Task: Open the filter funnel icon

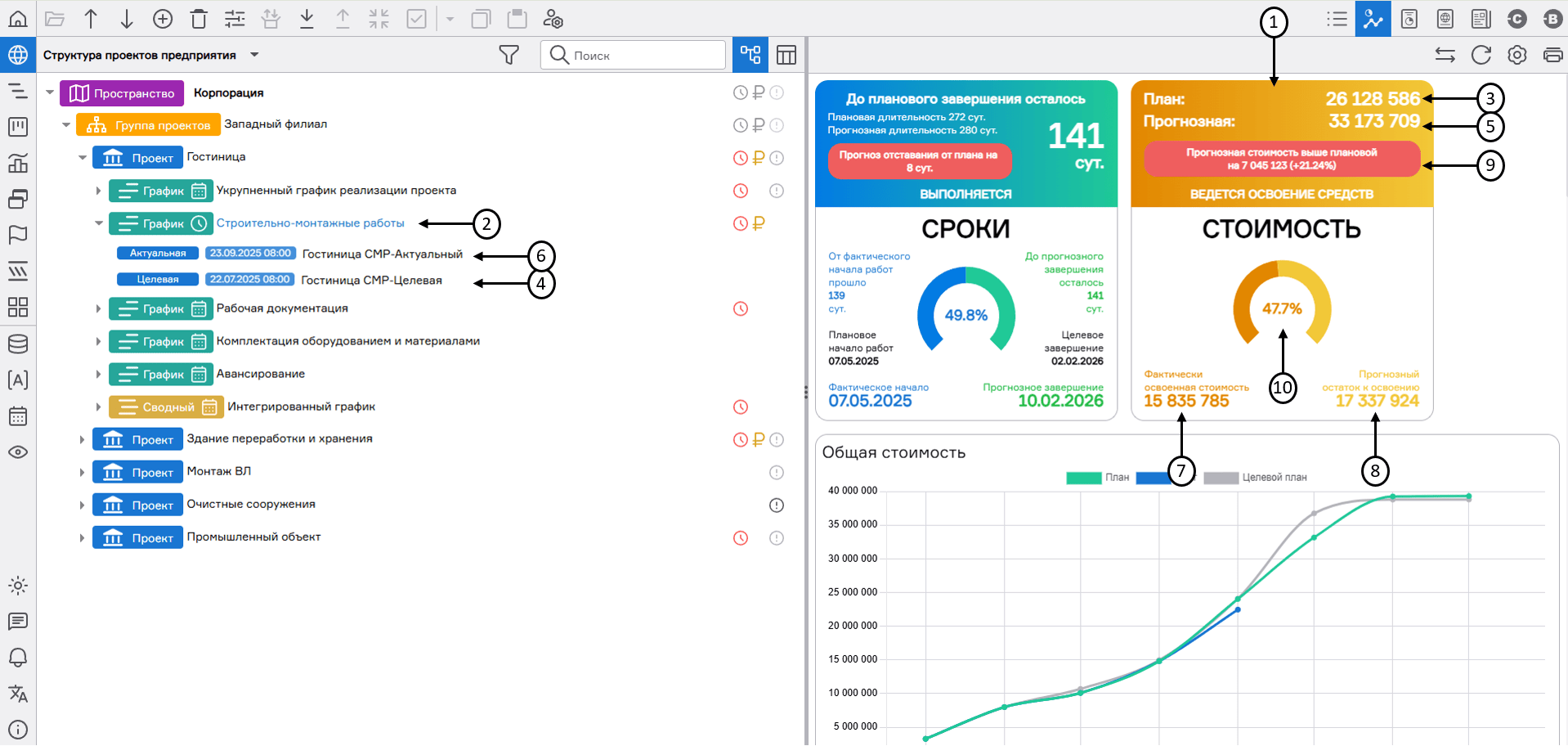Action: [508, 55]
